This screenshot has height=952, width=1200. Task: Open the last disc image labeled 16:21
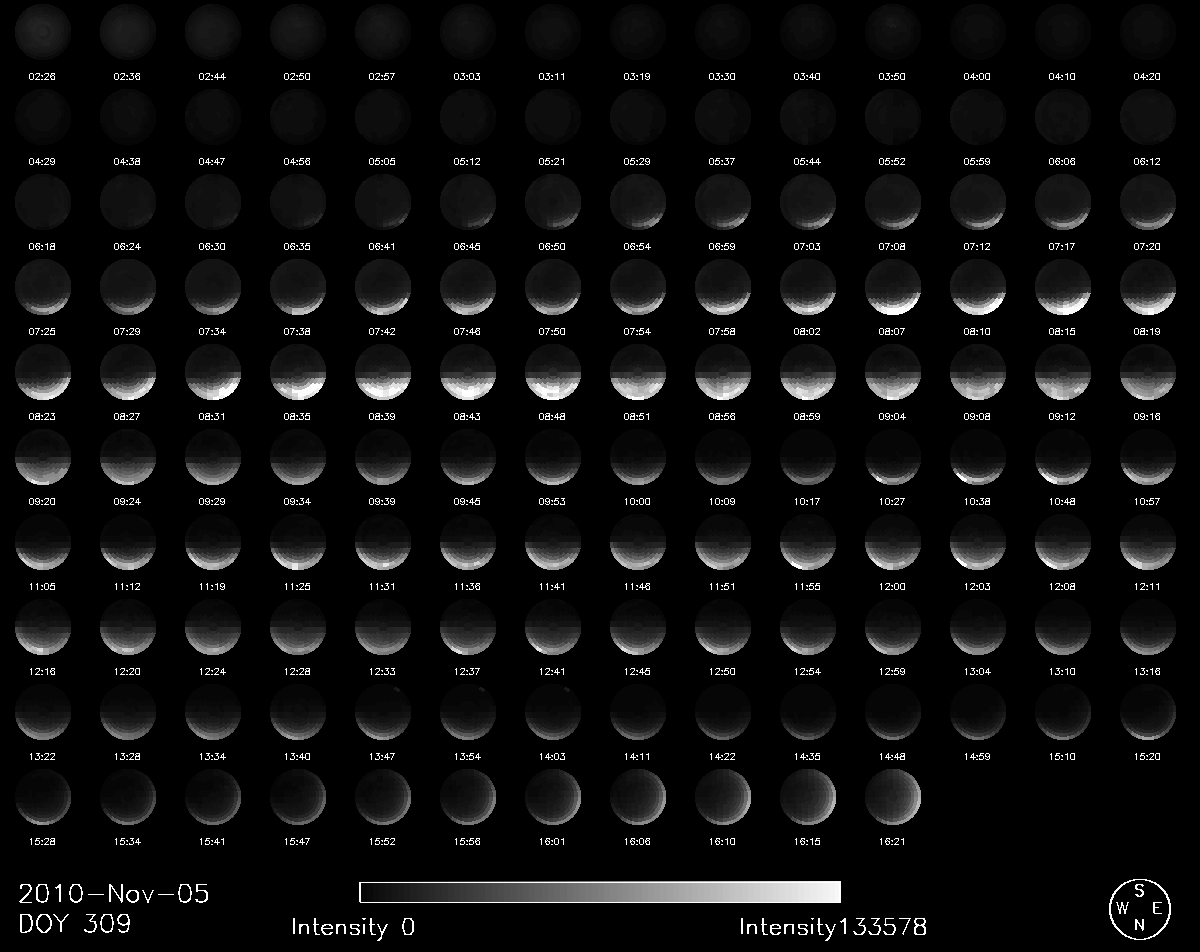click(x=893, y=796)
